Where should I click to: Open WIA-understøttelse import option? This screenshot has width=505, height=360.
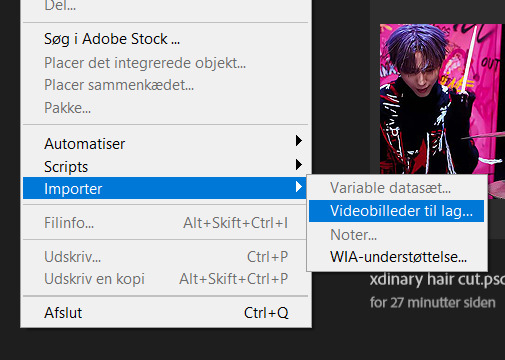[x=396, y=257]
